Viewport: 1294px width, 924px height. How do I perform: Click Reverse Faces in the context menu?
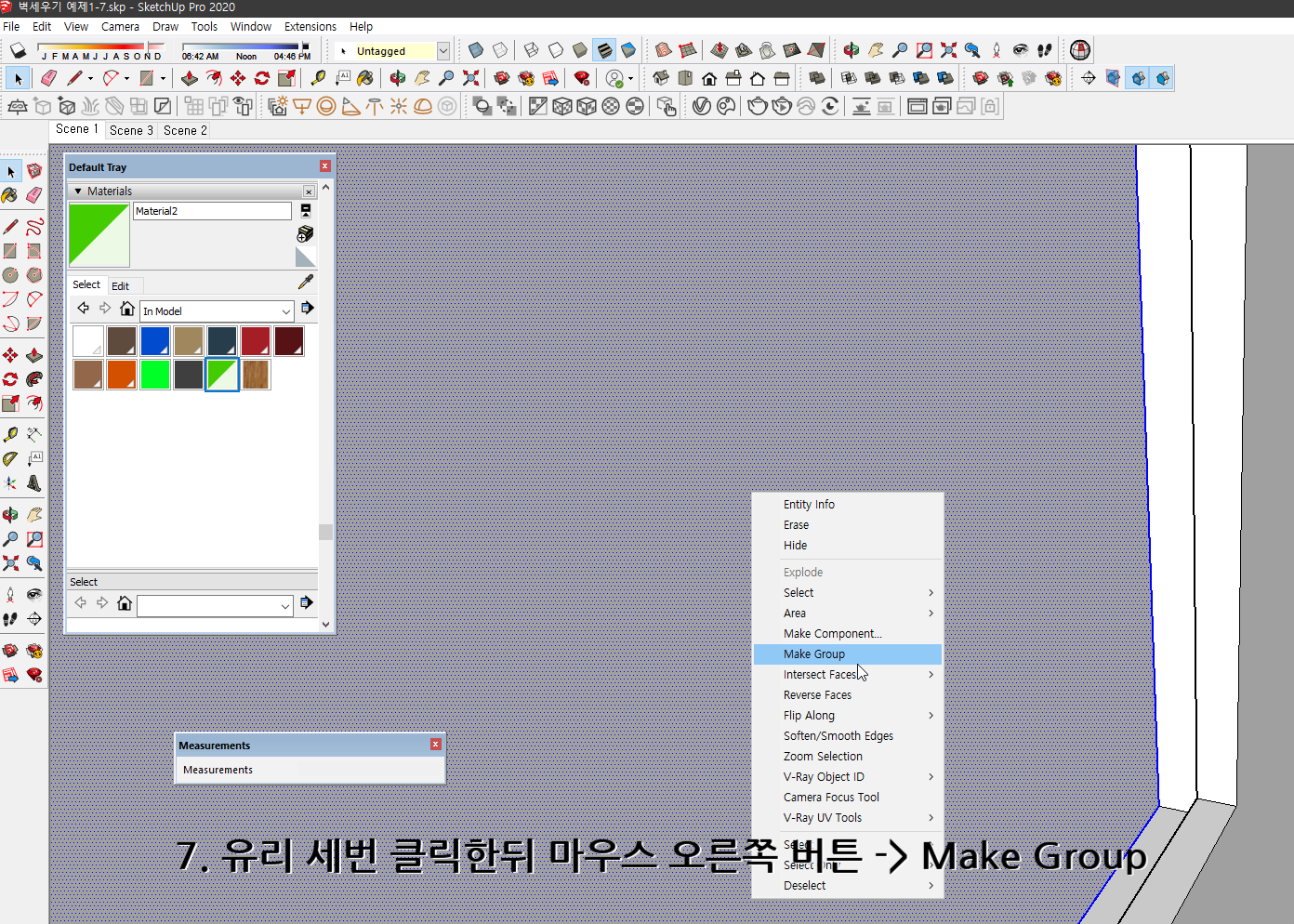tap(817, 694)
